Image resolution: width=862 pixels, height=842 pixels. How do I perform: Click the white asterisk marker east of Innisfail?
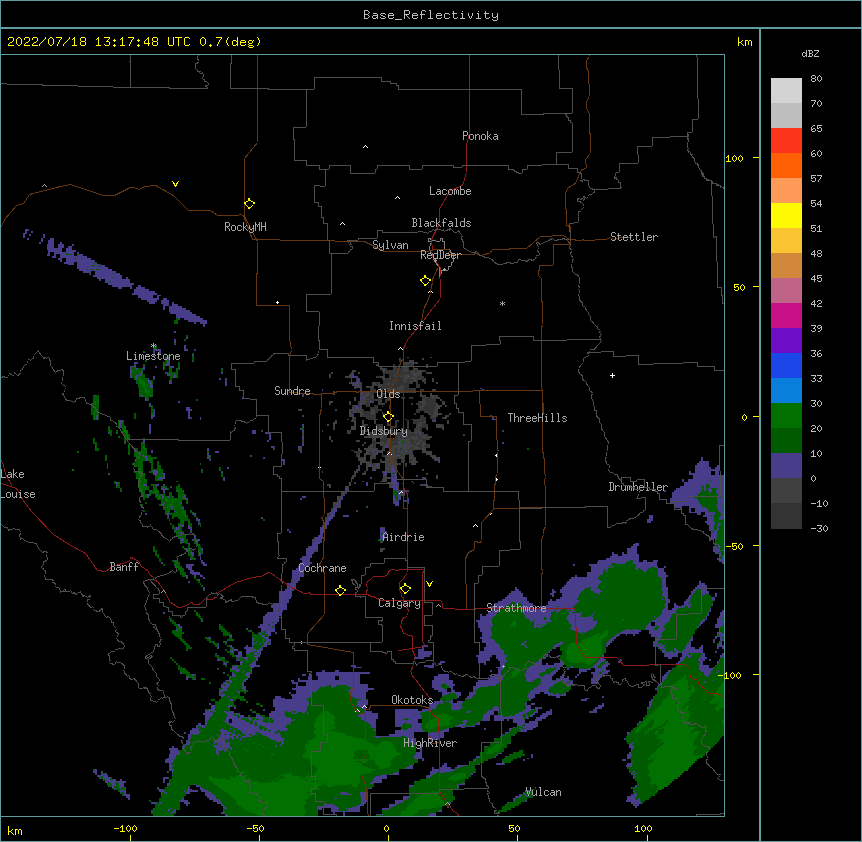point(502,303)
